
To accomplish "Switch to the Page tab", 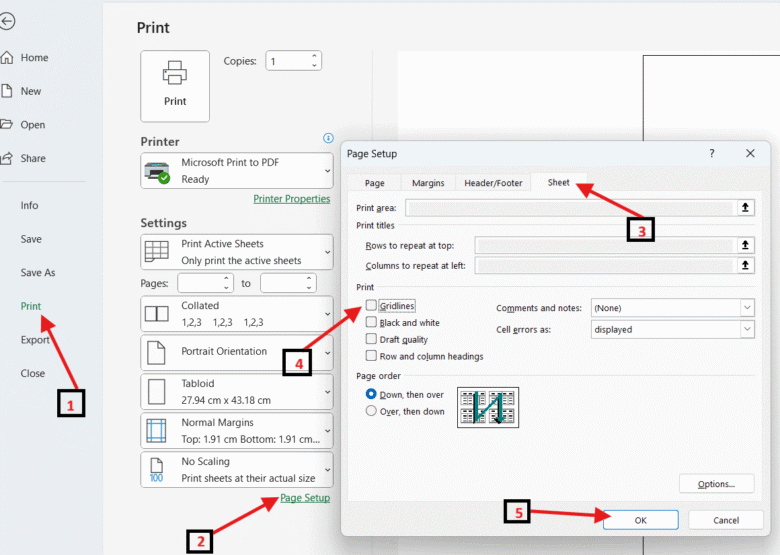I will point(375,183).
